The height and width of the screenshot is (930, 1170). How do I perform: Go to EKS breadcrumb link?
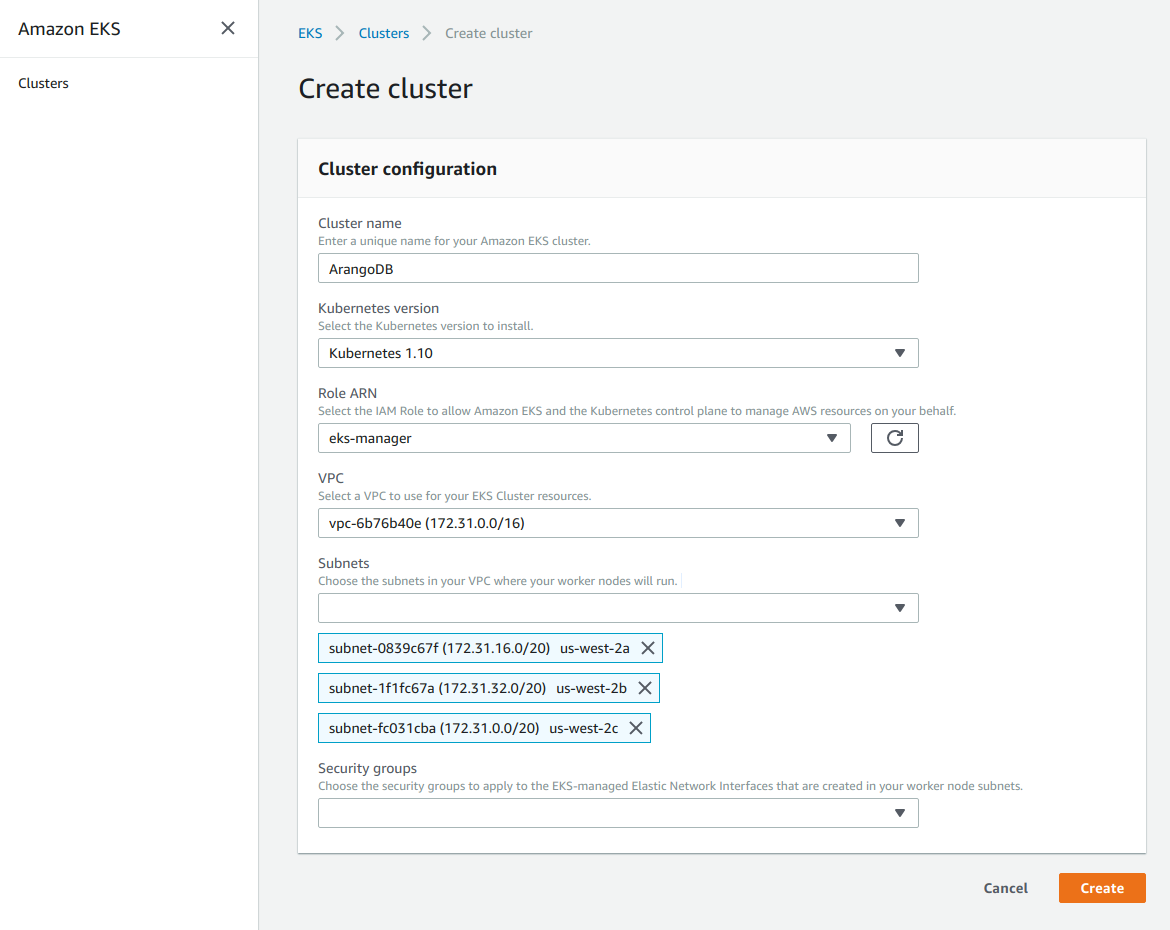point(310,33)
